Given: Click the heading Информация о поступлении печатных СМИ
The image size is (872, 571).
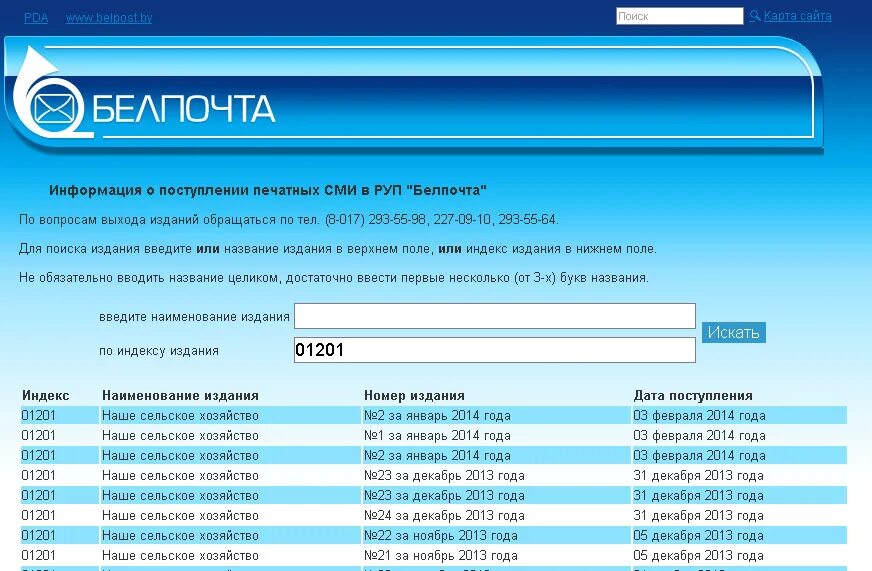Looking at the screenshot, I should pos(267,190).
